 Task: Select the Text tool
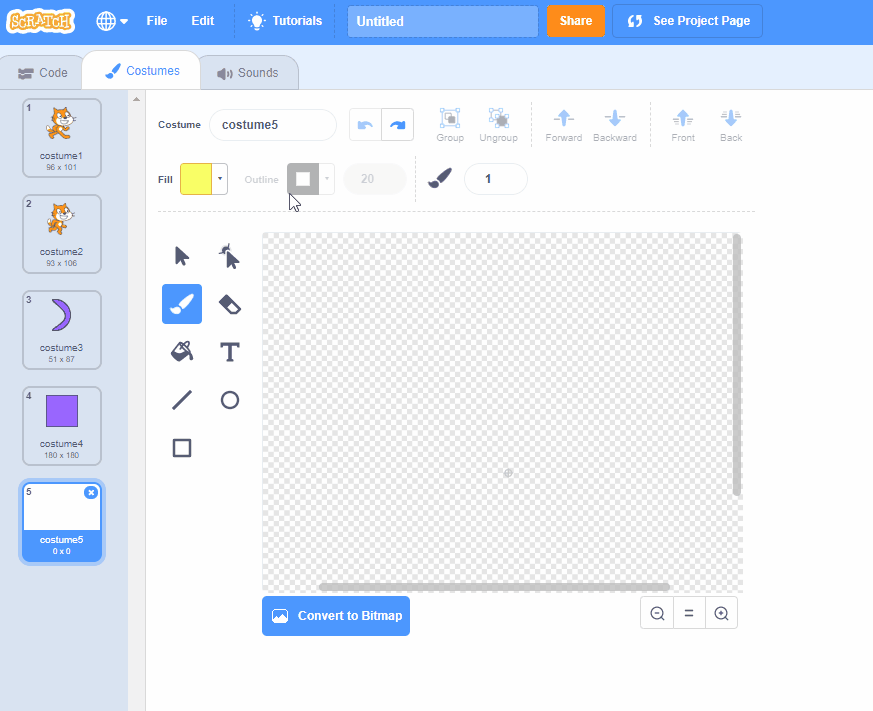(x=230, y=352)
